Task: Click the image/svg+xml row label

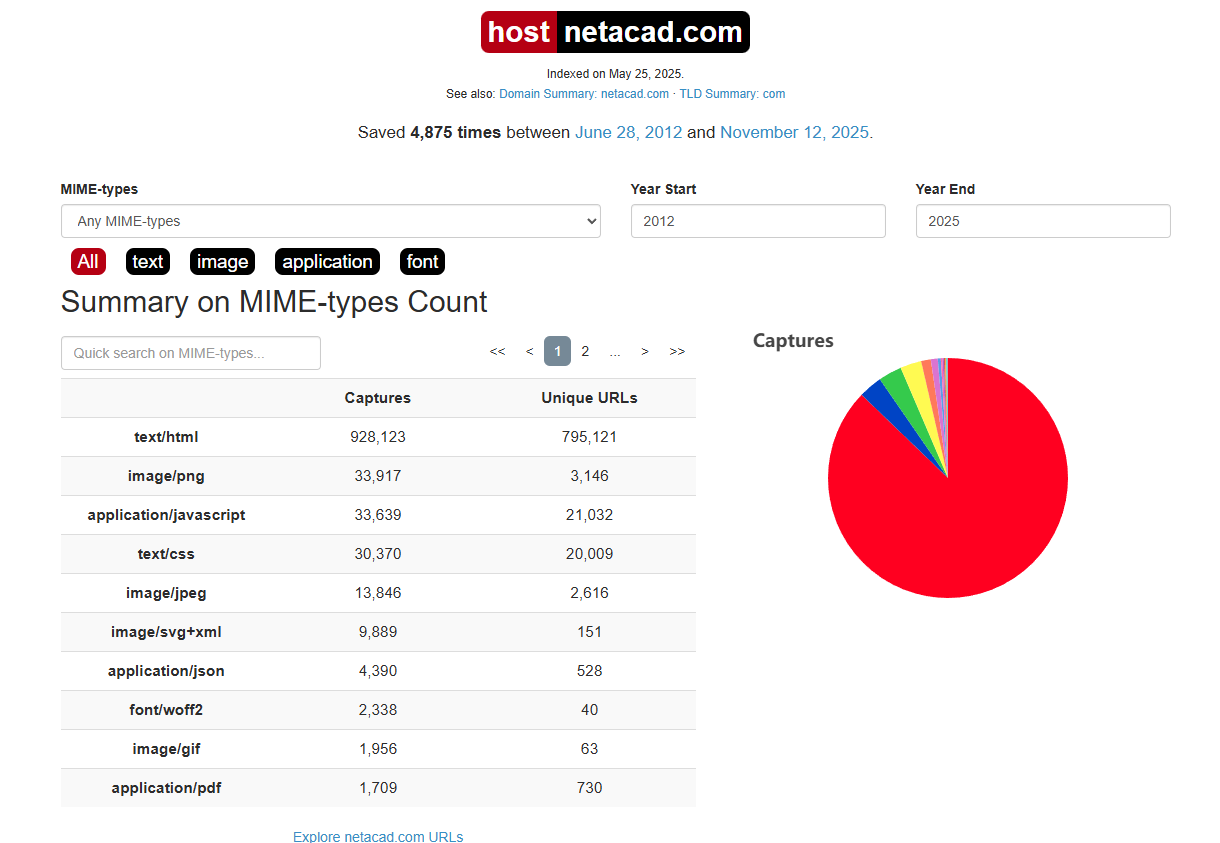Action: pyautogui.click(x=166, y=632)
